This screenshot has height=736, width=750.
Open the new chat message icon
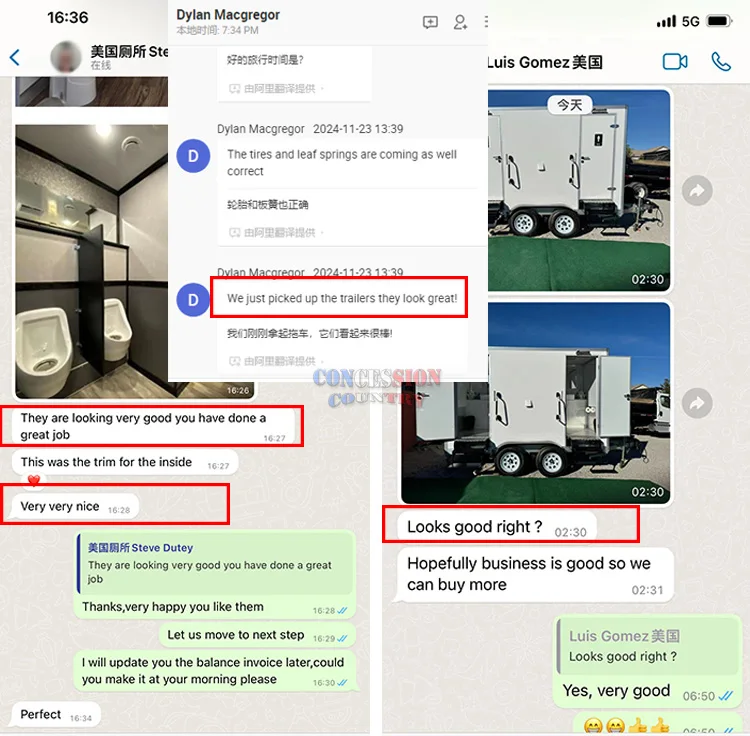click(430, 22)
